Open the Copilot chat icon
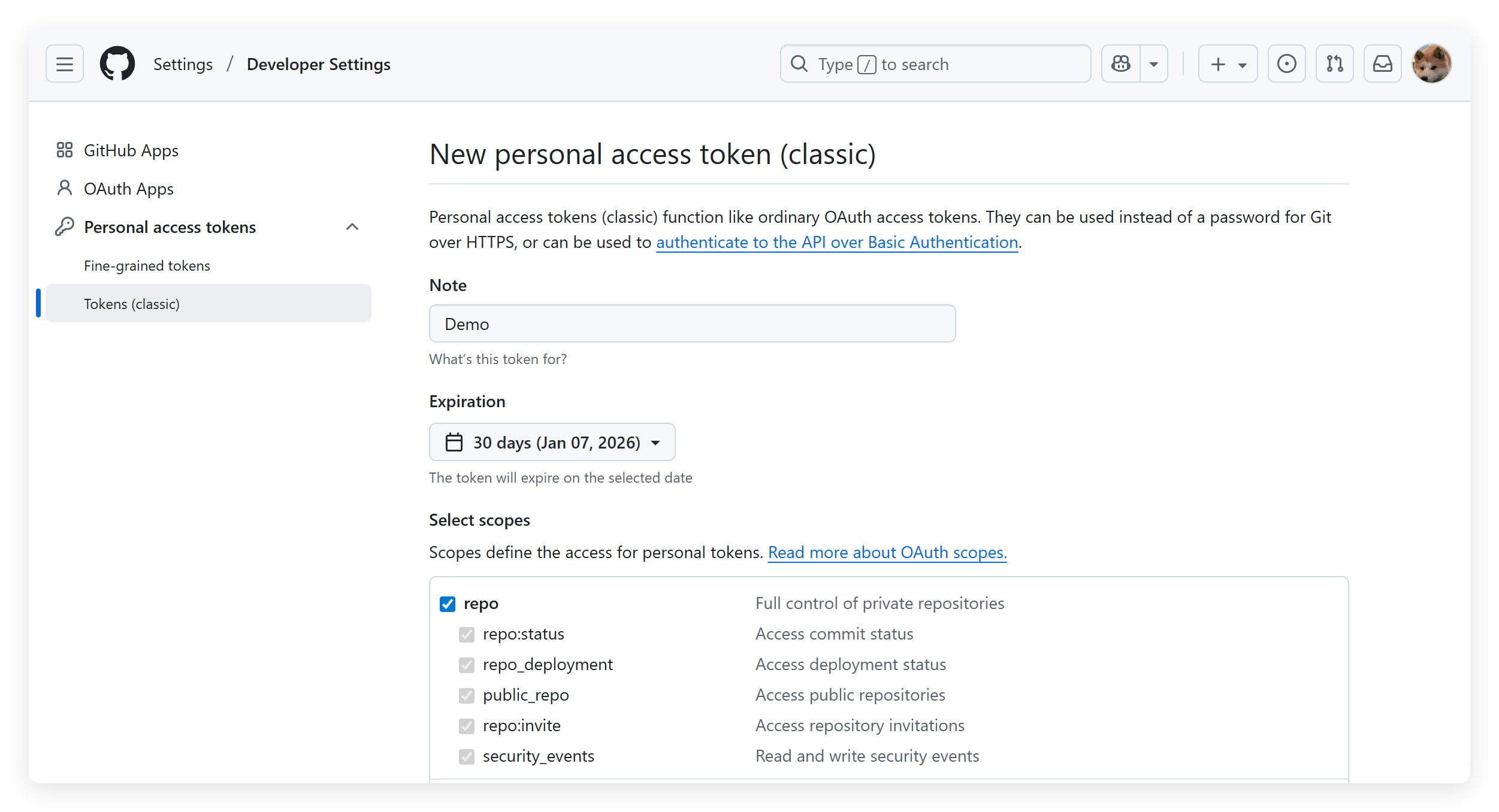This screenshot has height=812, width=1499. 1121,63
